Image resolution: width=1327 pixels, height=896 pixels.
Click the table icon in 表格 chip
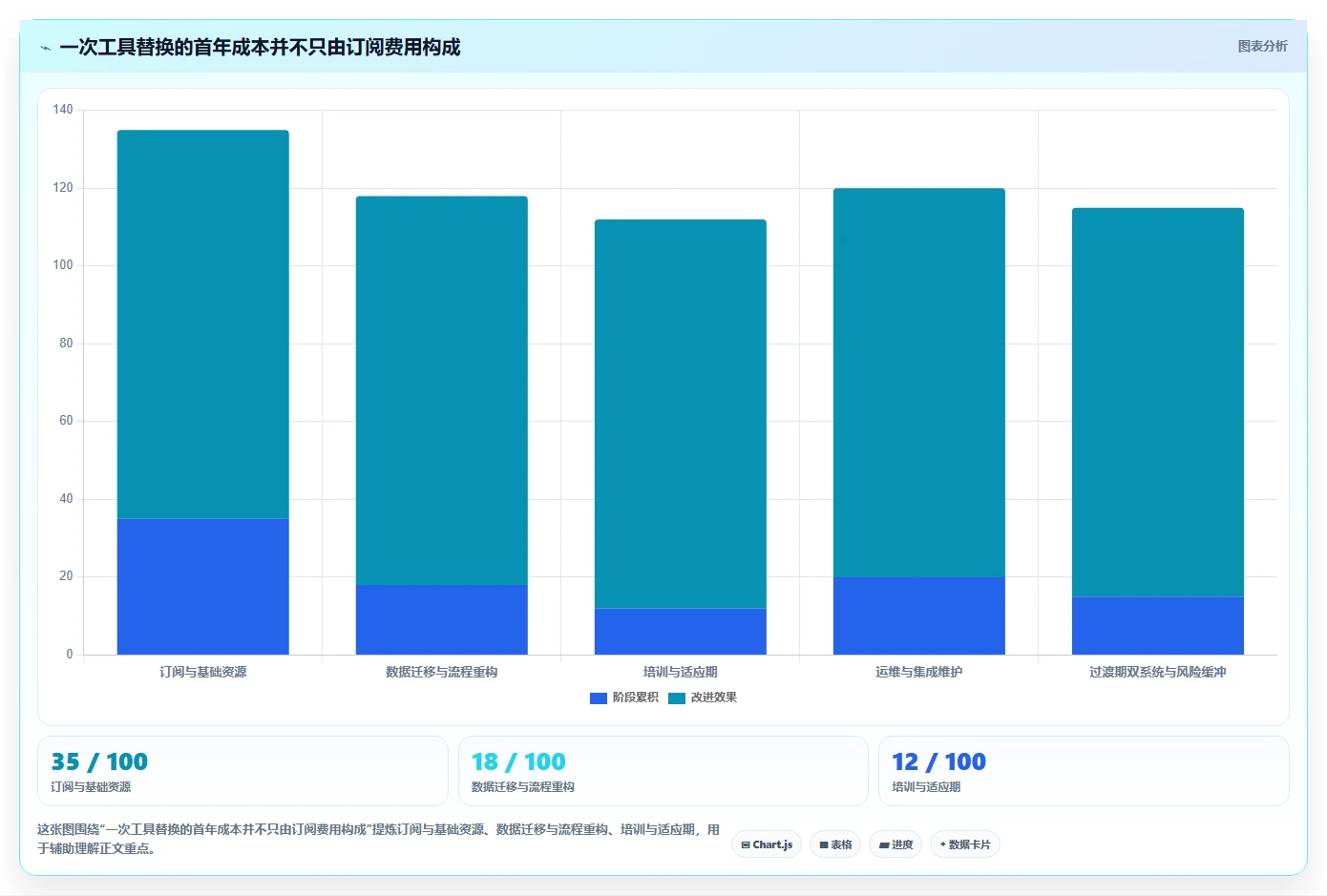[824, 845]
